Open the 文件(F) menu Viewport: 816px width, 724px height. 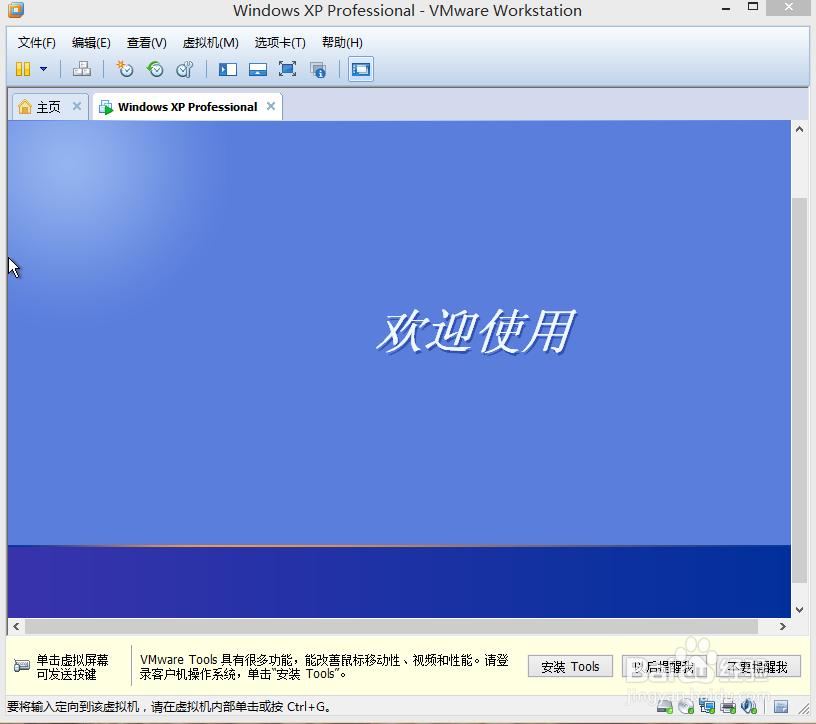click(x=36, y=43)
